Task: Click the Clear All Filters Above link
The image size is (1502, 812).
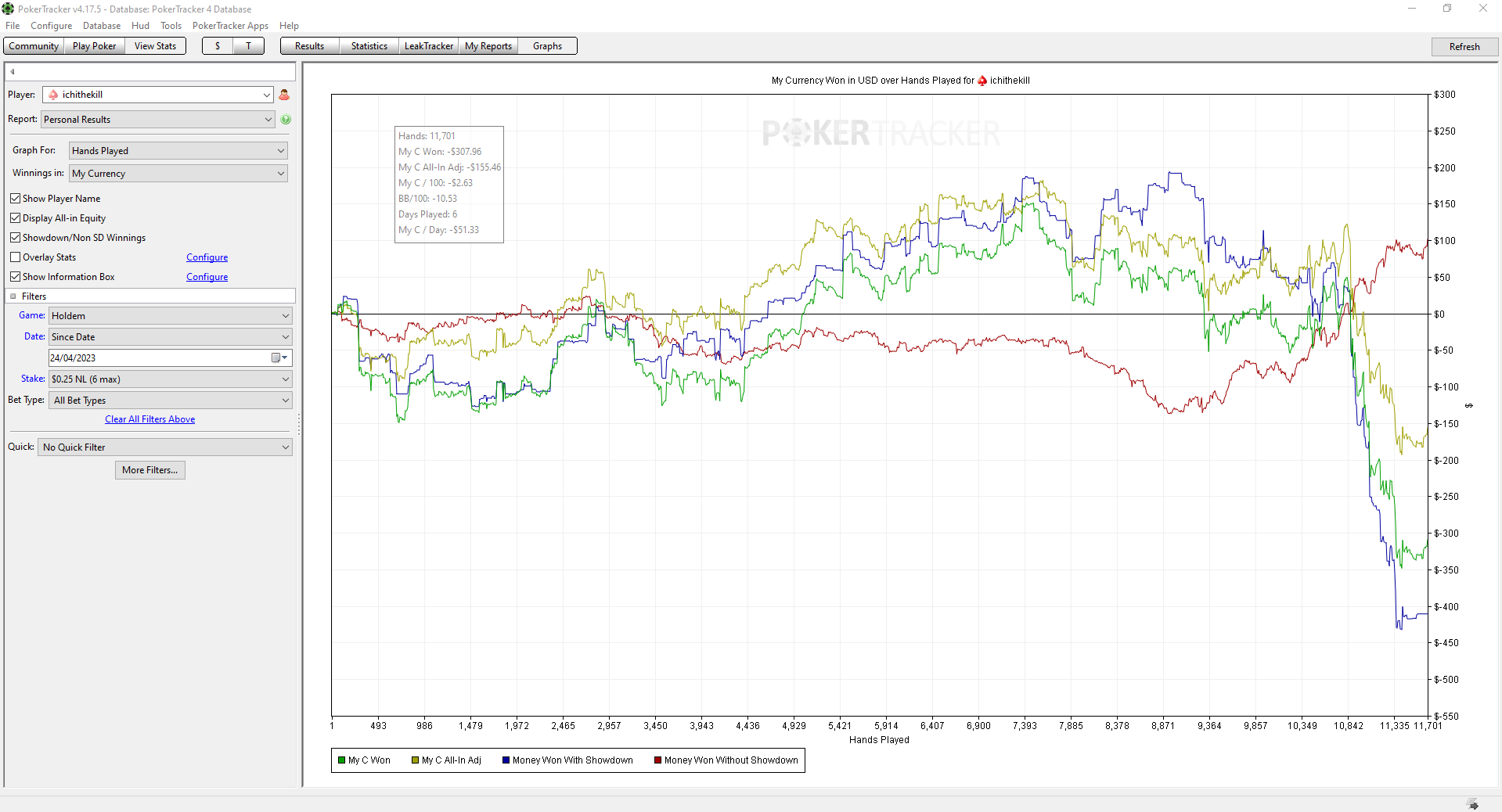Action: click(x=150, y=419)
